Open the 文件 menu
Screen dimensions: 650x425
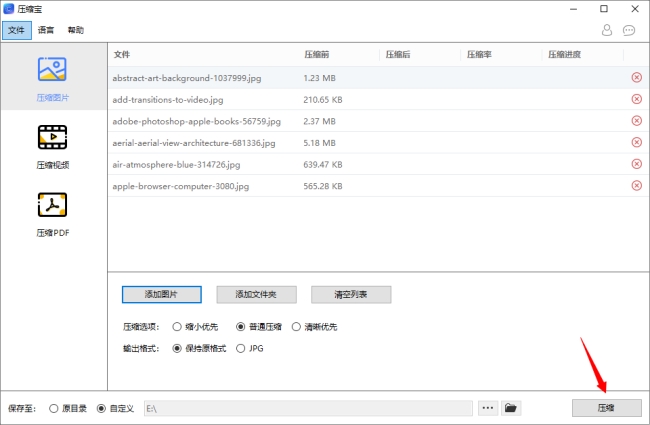(x=17, y=30)
